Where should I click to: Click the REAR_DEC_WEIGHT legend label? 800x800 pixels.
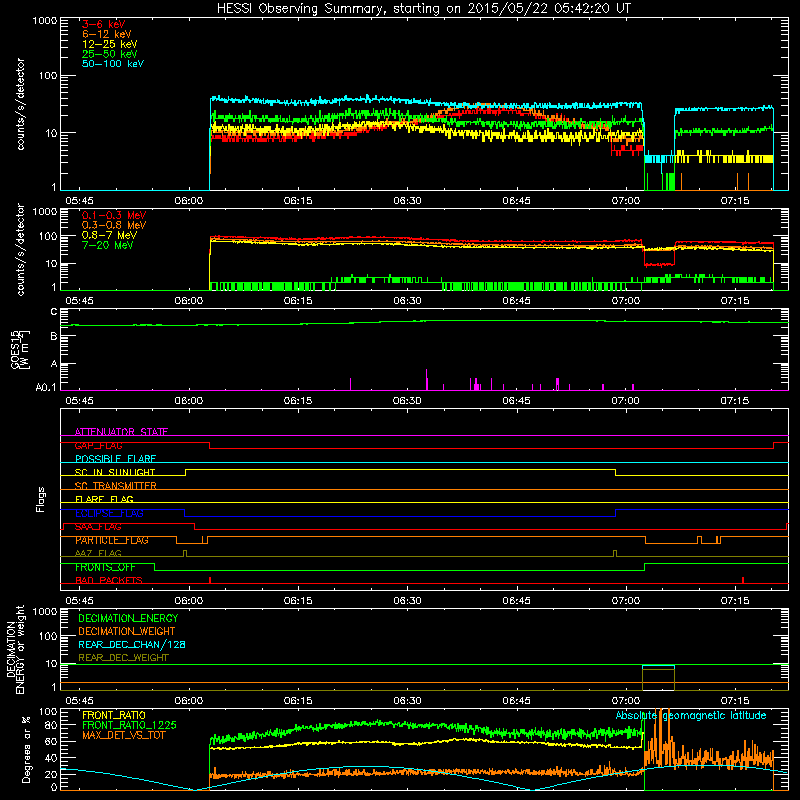tap(123, 658)
